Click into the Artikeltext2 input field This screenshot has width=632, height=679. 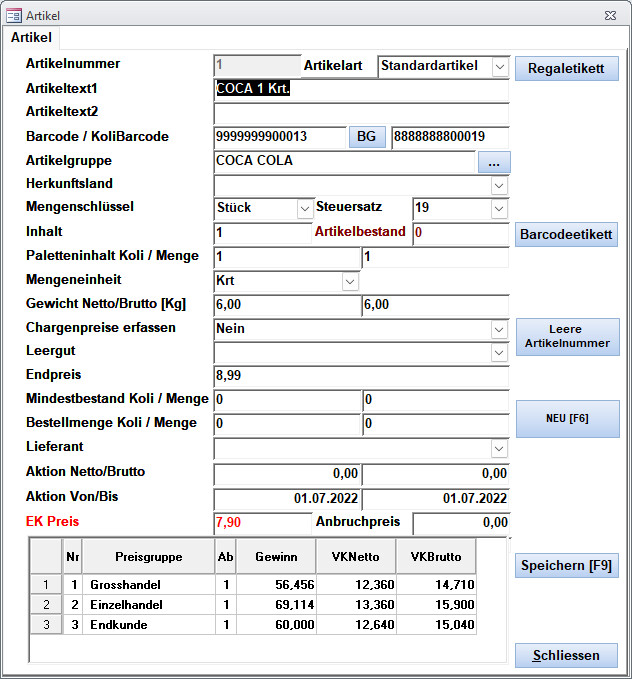pos(361,112)
